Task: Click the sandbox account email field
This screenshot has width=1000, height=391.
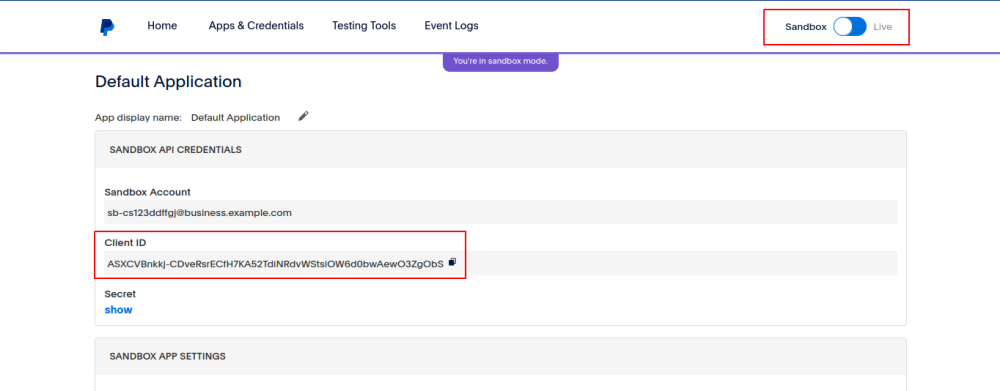Action: [501, 212]
